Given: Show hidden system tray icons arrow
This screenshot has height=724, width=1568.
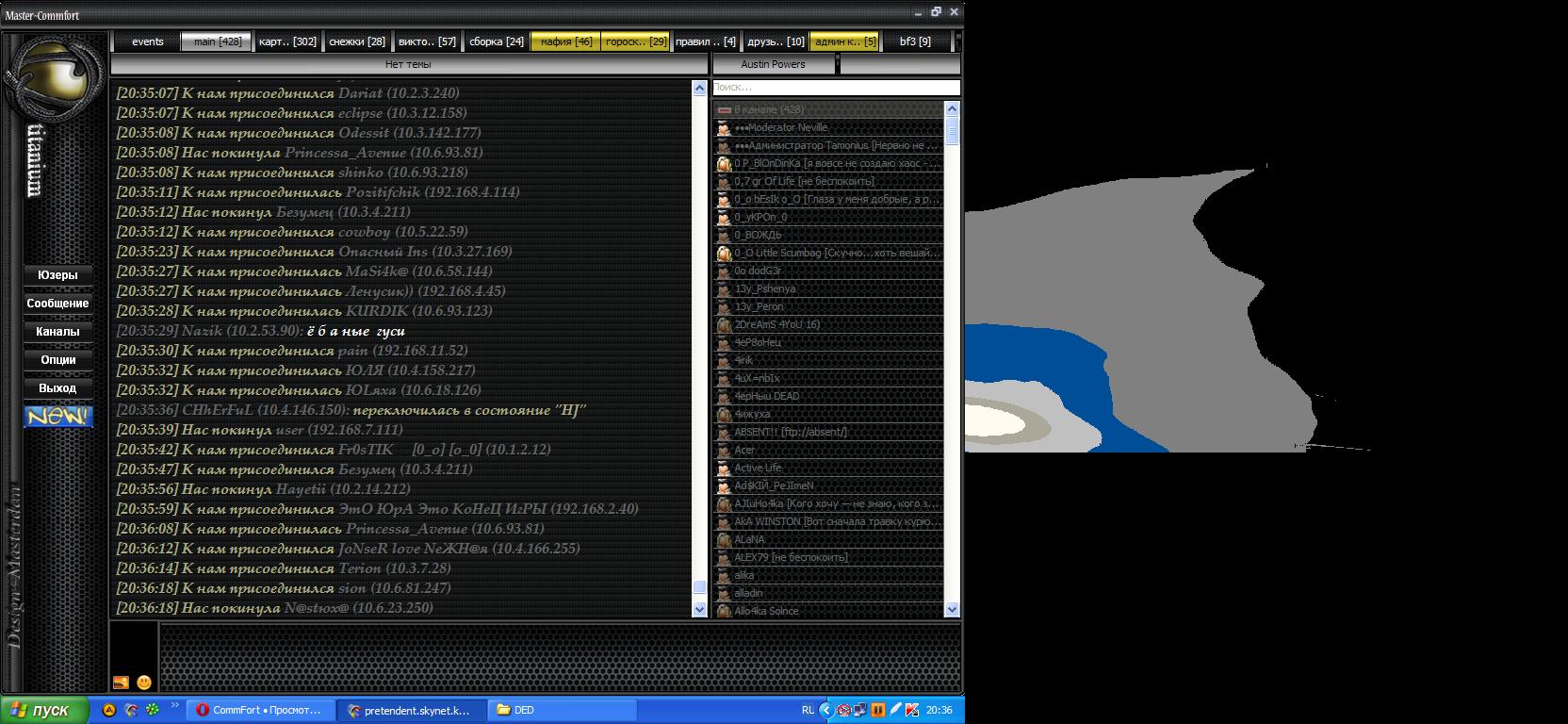Looking at the screenshot, I should [x=825, y=710].
